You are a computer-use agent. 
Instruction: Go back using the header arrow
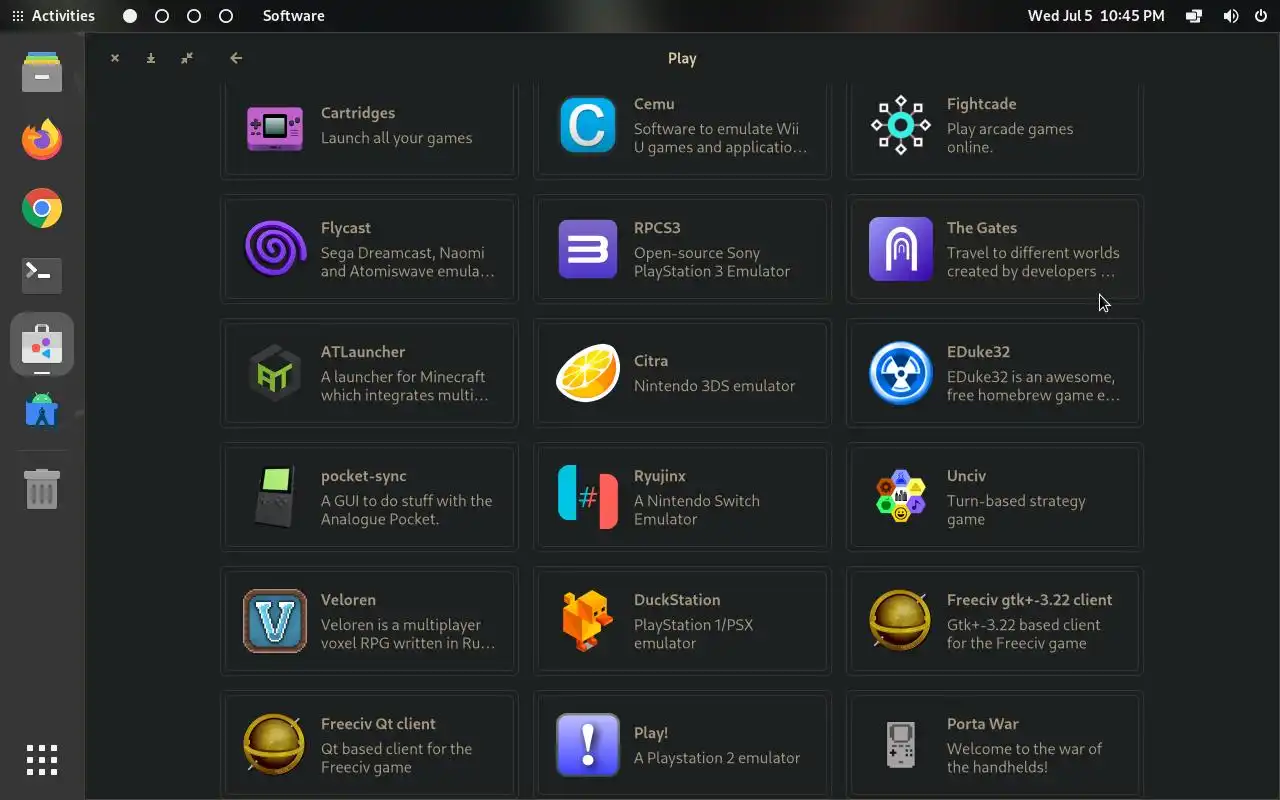[x=236, y=58]
